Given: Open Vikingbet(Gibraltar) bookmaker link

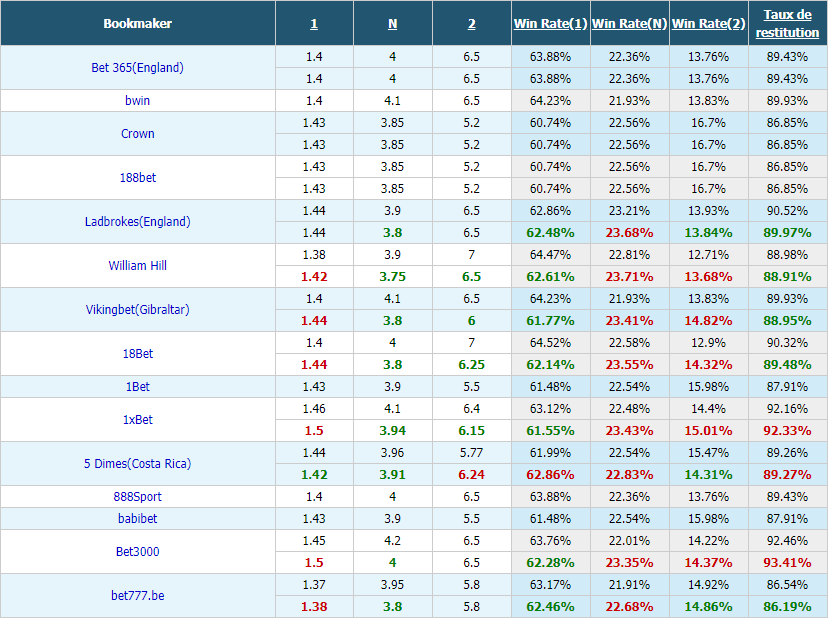Looking at the screenshot, I should (x=137, y=310).
